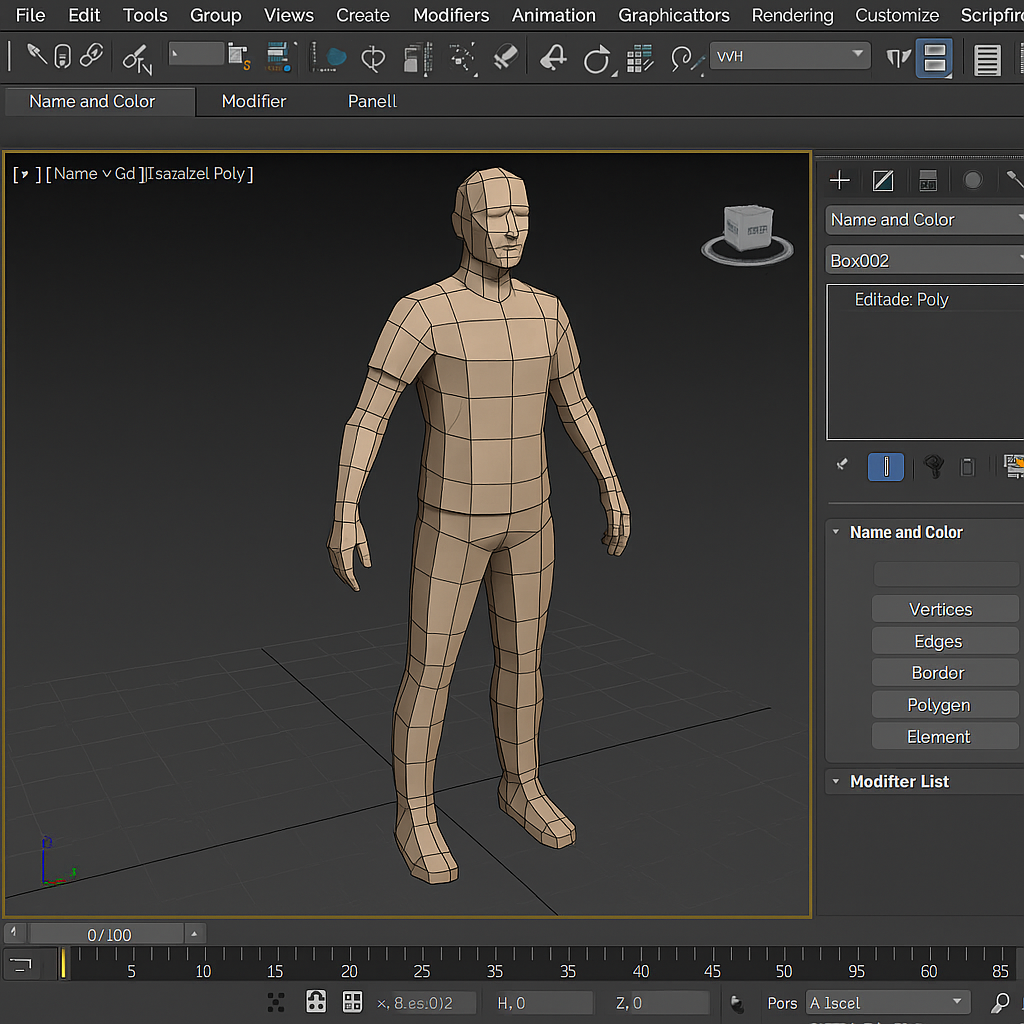Open the Modifiers menu
This screenshot has height=1024, width=1024.
pyautogui.click(x=451, y=15)
